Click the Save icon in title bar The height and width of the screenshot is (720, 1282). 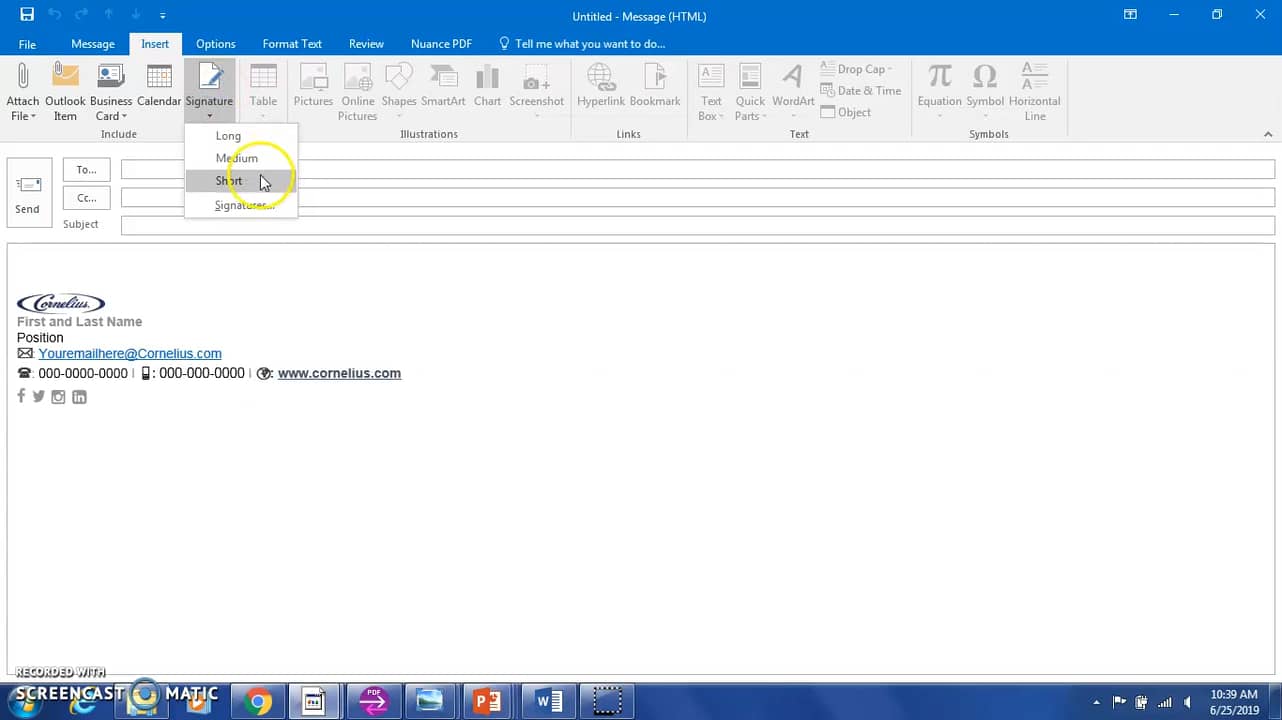tap(27, 15)
